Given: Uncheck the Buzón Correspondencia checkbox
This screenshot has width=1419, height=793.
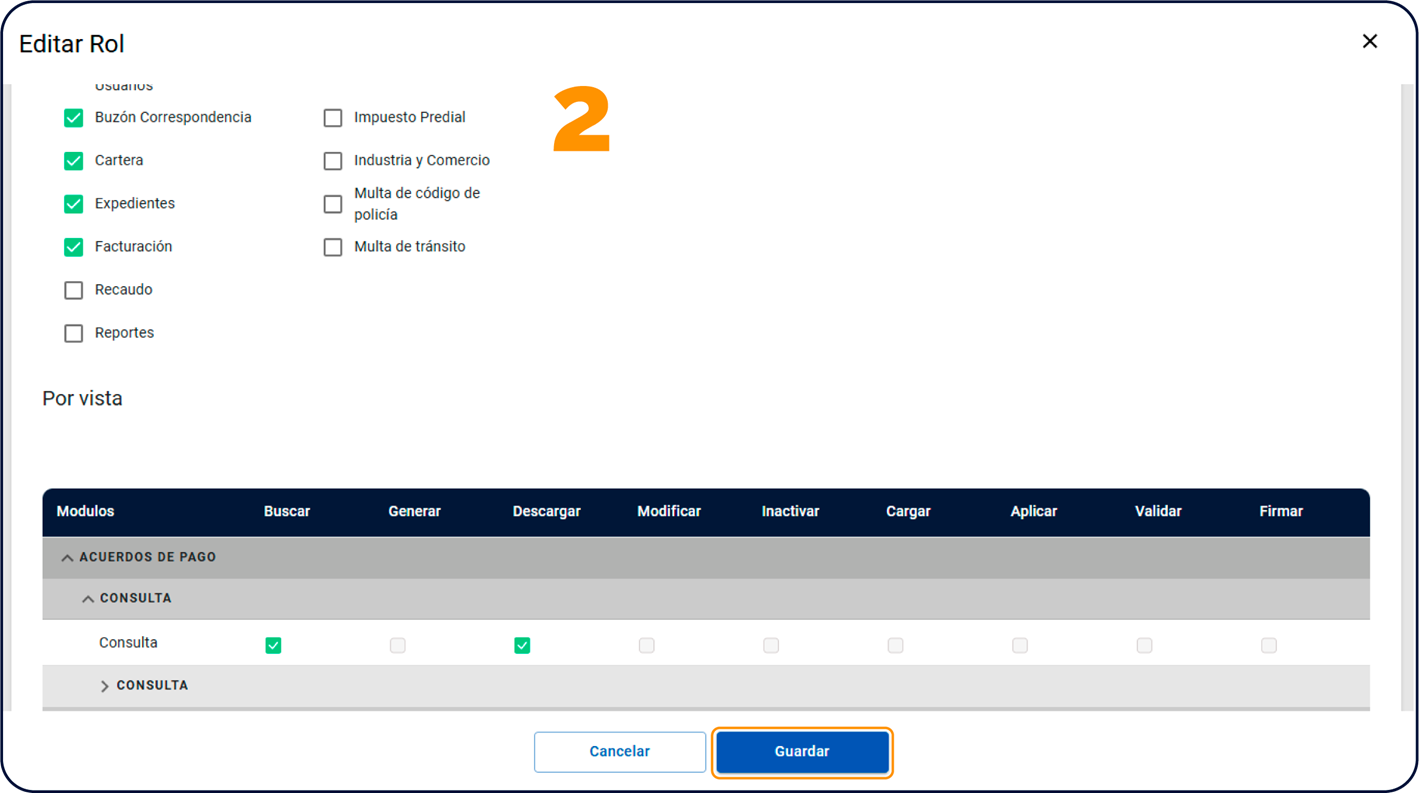Looking at the screenshot, I should pyautogui.click(x=74, y=118).
